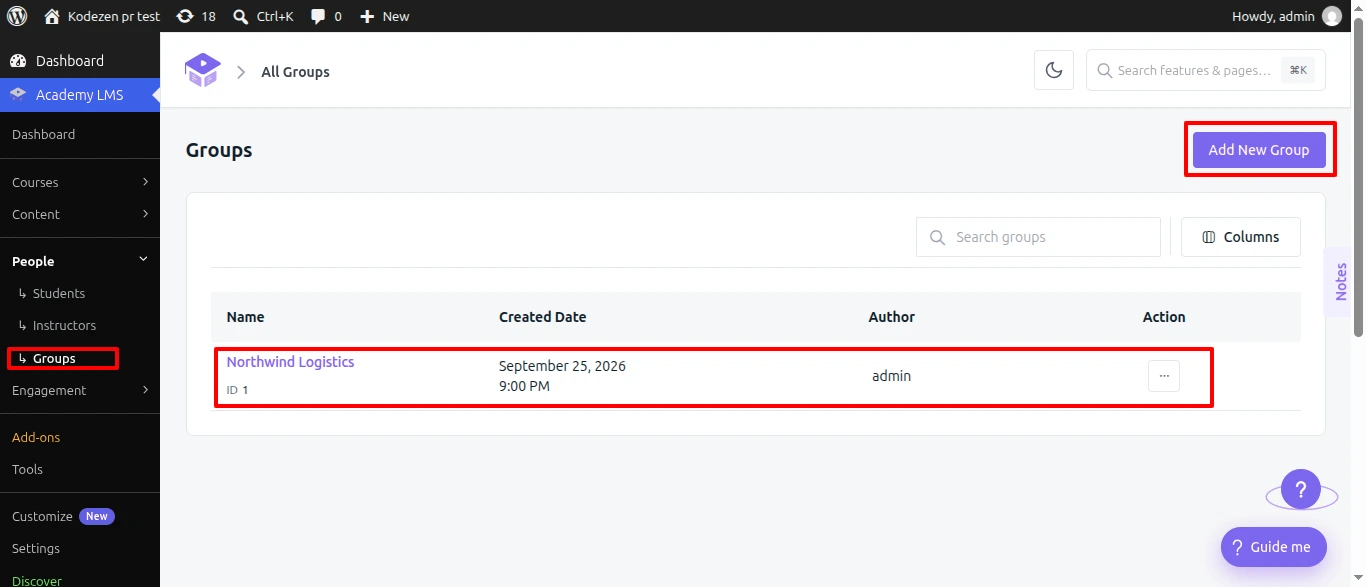
Task: Toggle dark mode moon icon
Action: (x=1053, y=70)
